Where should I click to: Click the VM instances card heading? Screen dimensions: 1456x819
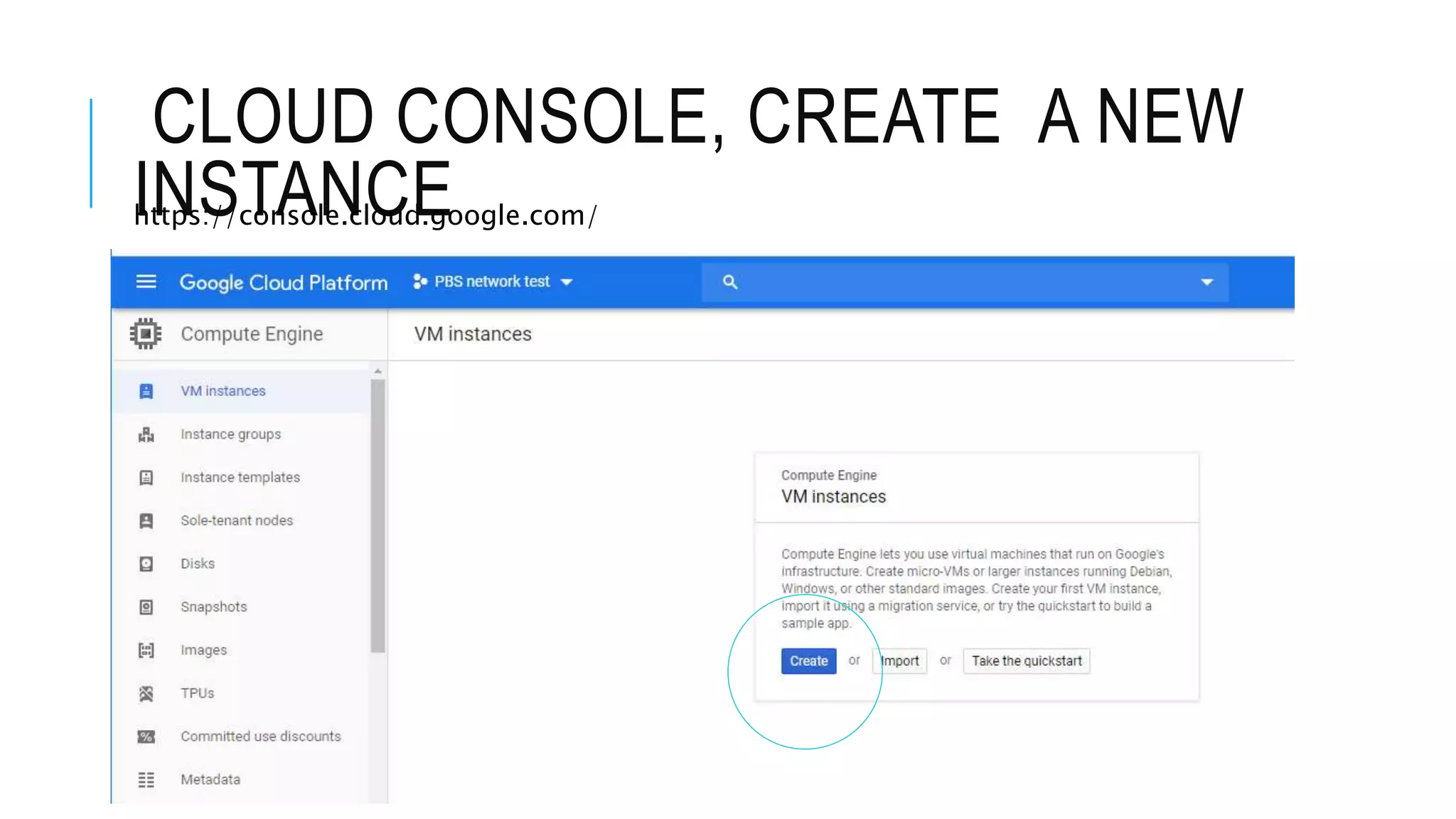tap(833, 496)
